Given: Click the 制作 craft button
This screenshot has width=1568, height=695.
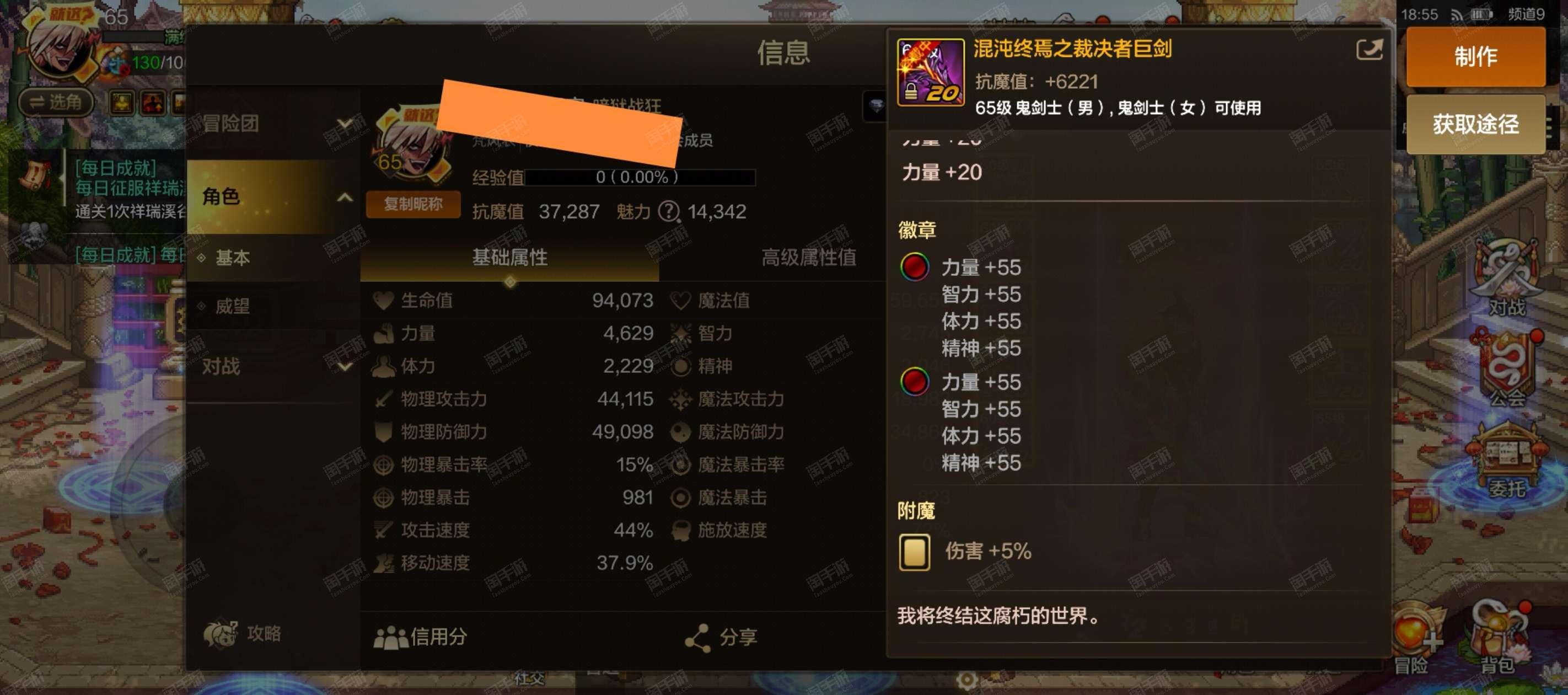Looking at the screenshot, I should pos(1475,57).
